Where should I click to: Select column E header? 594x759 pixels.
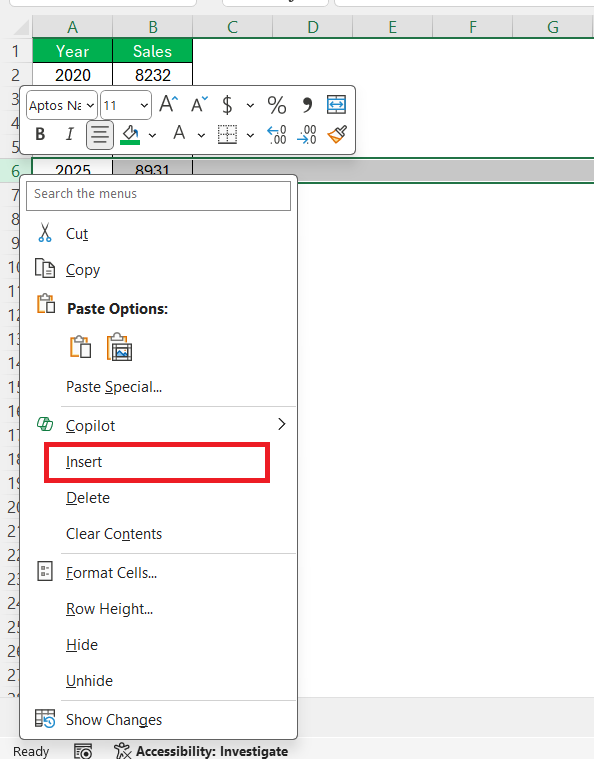pos(393,27)
